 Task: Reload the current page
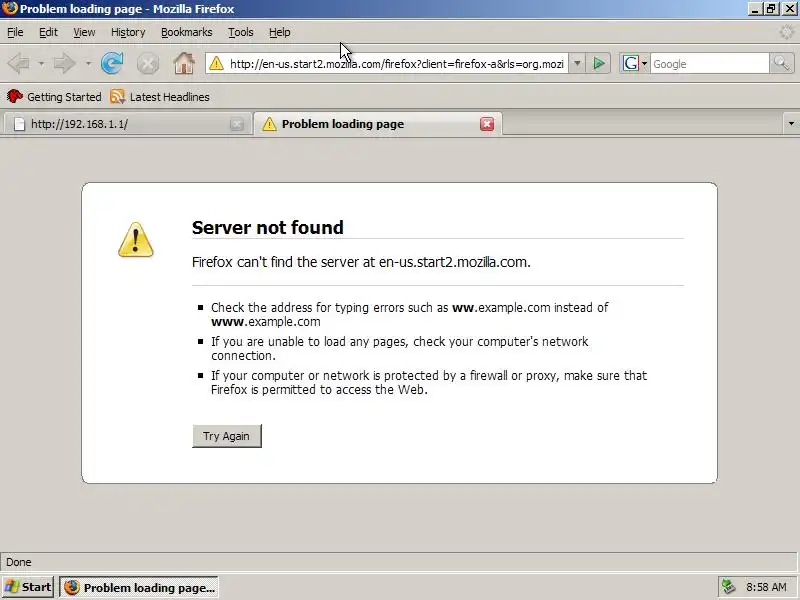click(112, 64)
